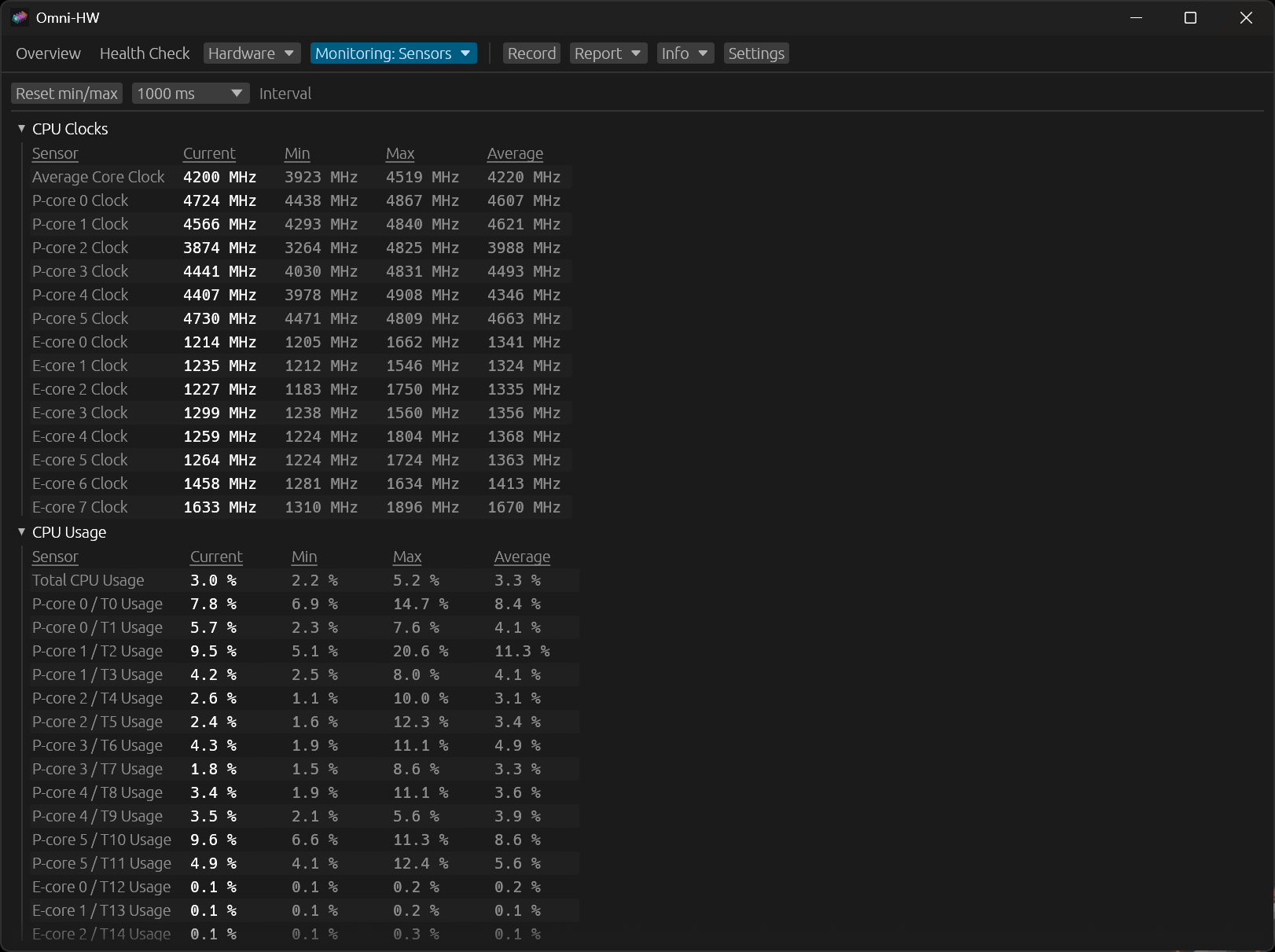The width and height of the screenshot is (1275, 952).
Task: Sort CPU Usage by Current column
Action: point(216,557)
